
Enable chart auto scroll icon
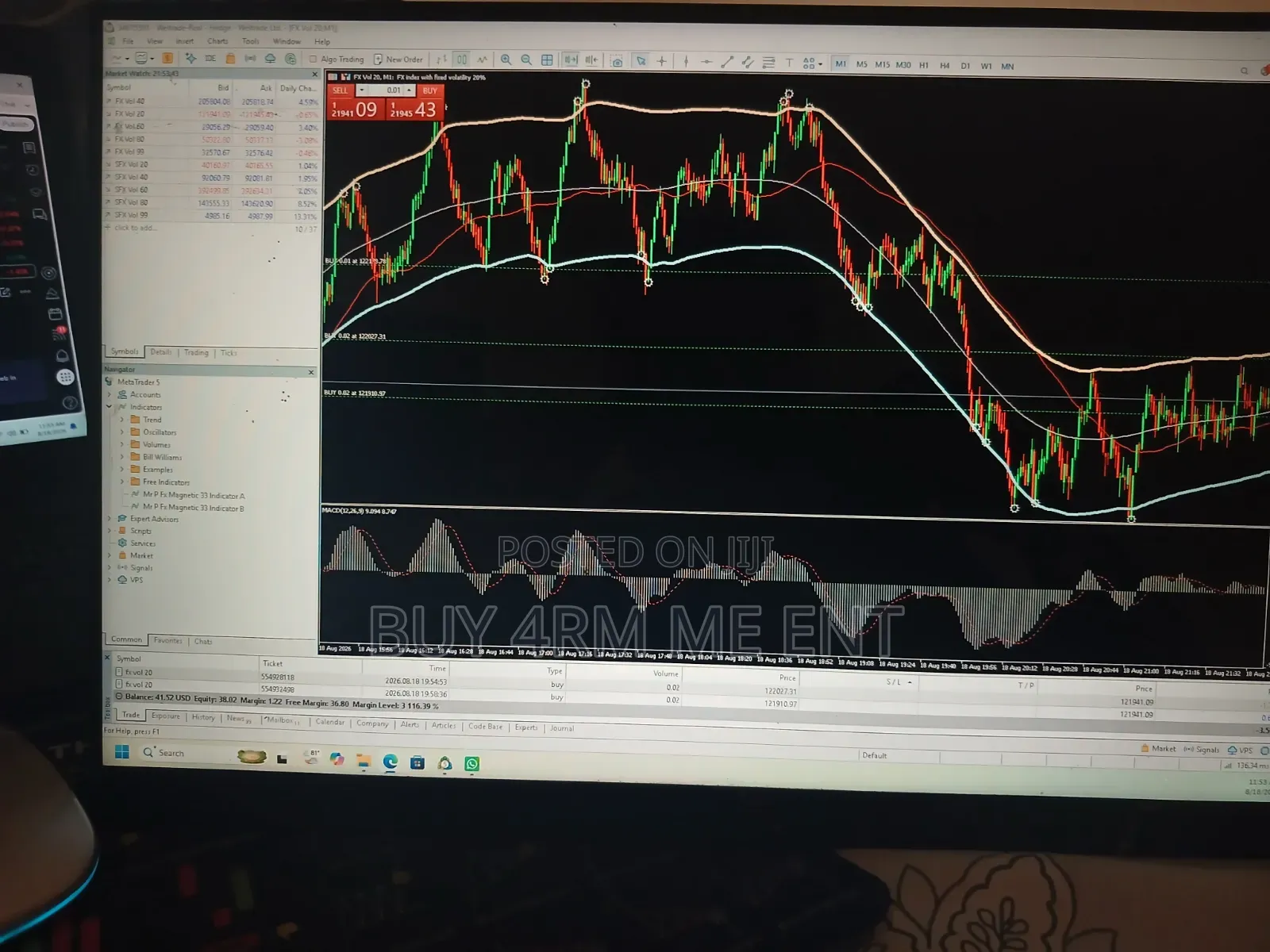(571, 59)
